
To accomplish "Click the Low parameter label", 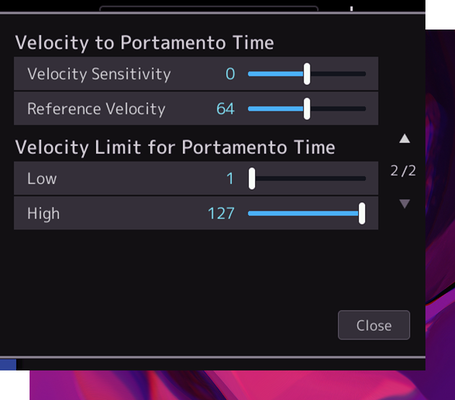I will pos(42,179).
